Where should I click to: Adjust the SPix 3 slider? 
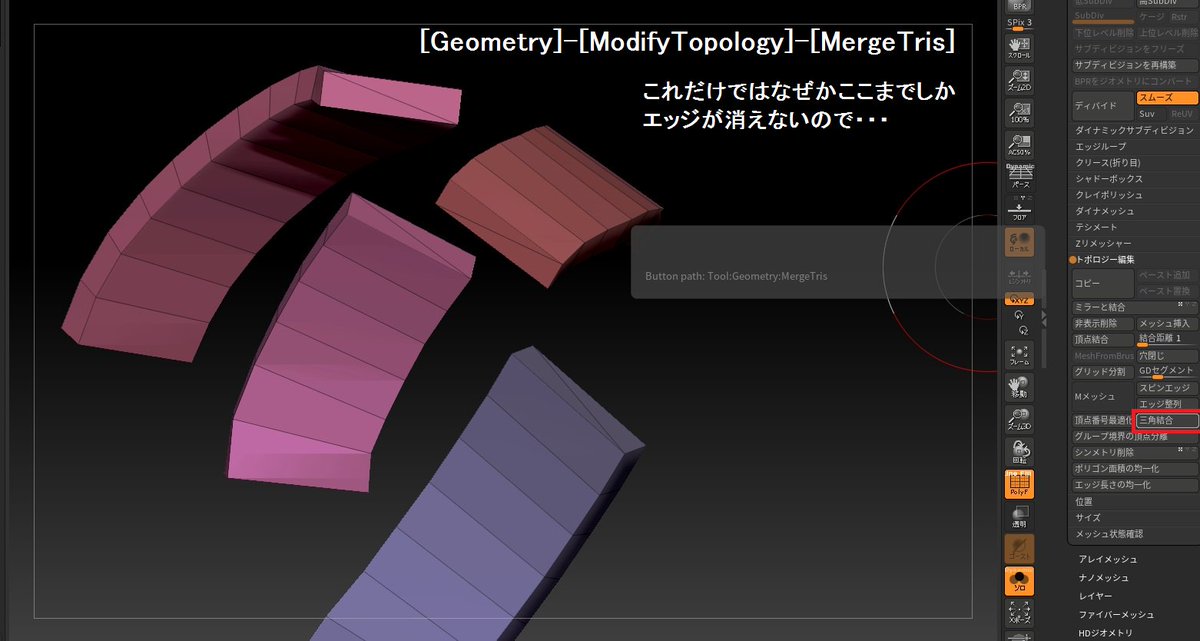1020,23
